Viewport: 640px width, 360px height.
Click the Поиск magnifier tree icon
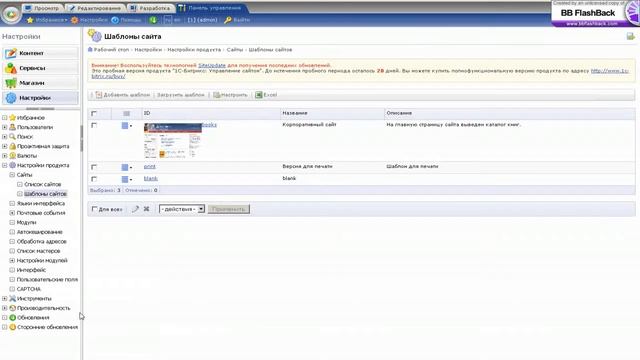click(13, 136)
